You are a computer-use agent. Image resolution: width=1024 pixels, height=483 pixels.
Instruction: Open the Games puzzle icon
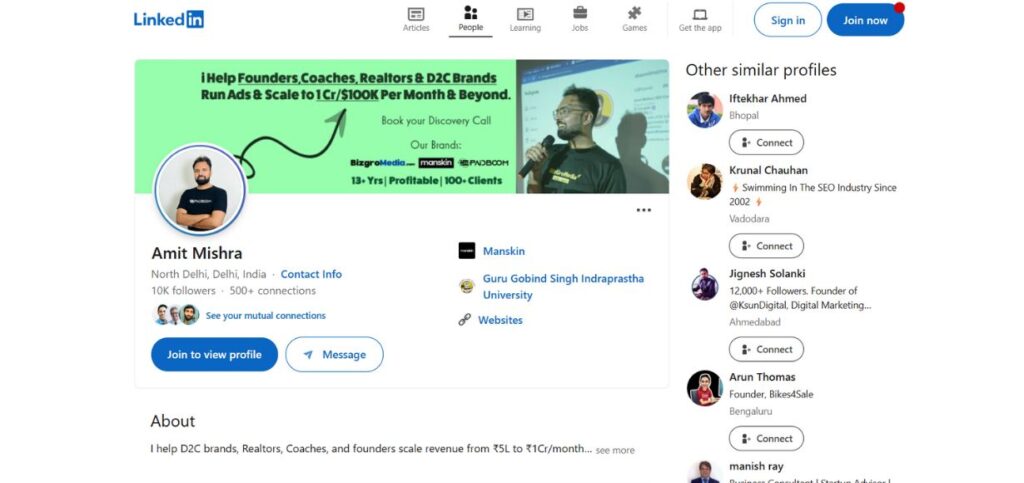(634, 13)
